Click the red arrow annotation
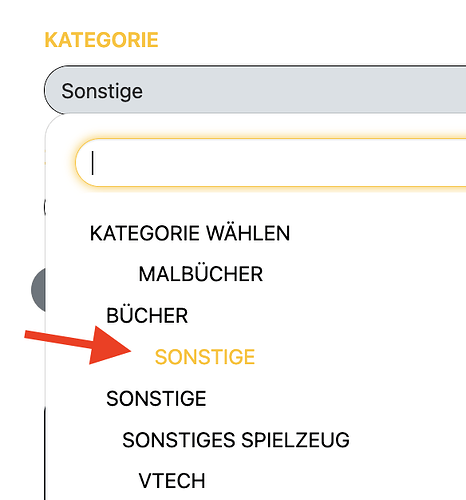Screen dimensions: 466x500 (77, 345)
